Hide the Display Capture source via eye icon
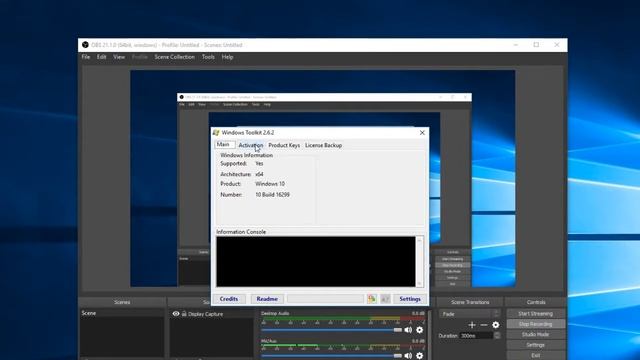This screenshot has height=360, width=640. (x=176, y=313)
